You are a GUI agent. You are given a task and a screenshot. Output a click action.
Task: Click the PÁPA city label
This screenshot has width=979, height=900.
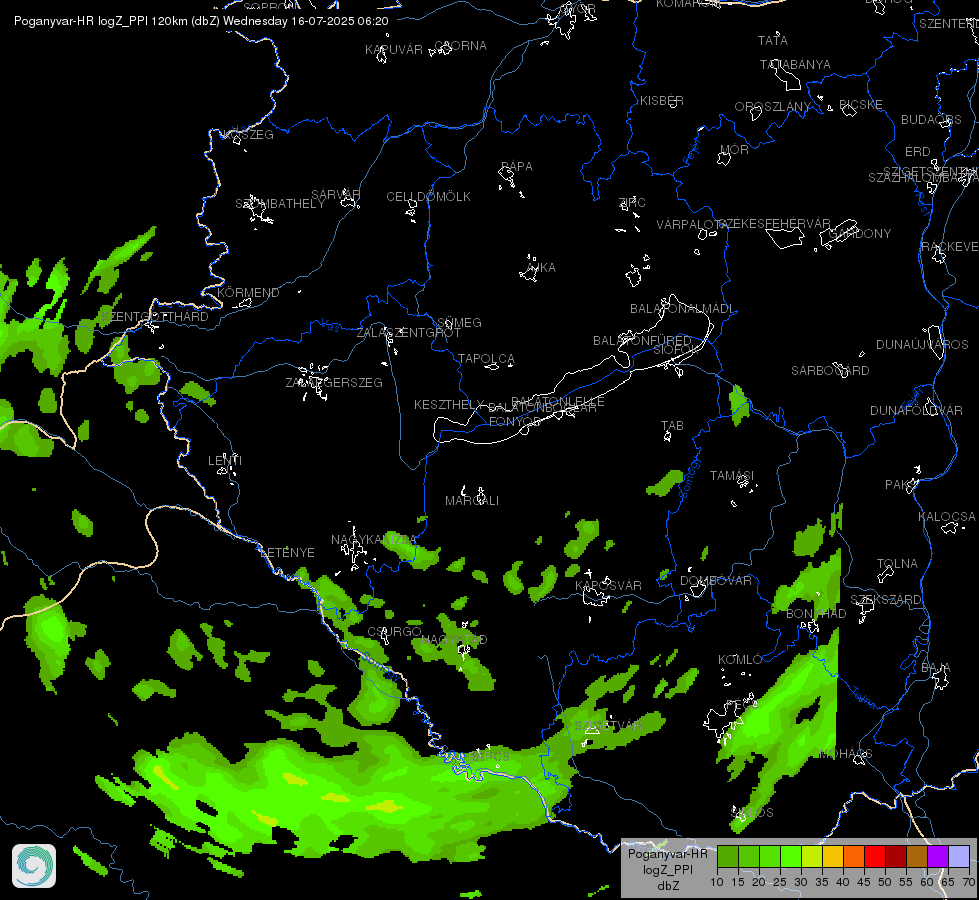[517, 167]
